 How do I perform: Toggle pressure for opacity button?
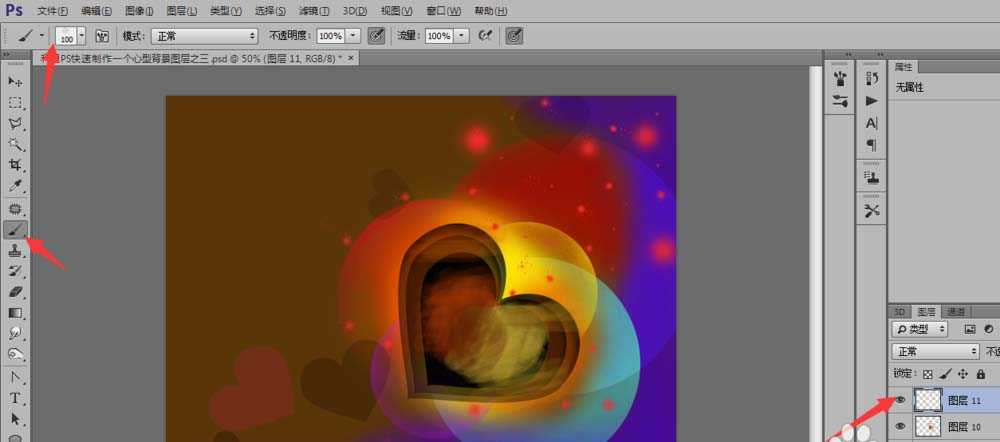pyautogui.click(x=376, y=36)
